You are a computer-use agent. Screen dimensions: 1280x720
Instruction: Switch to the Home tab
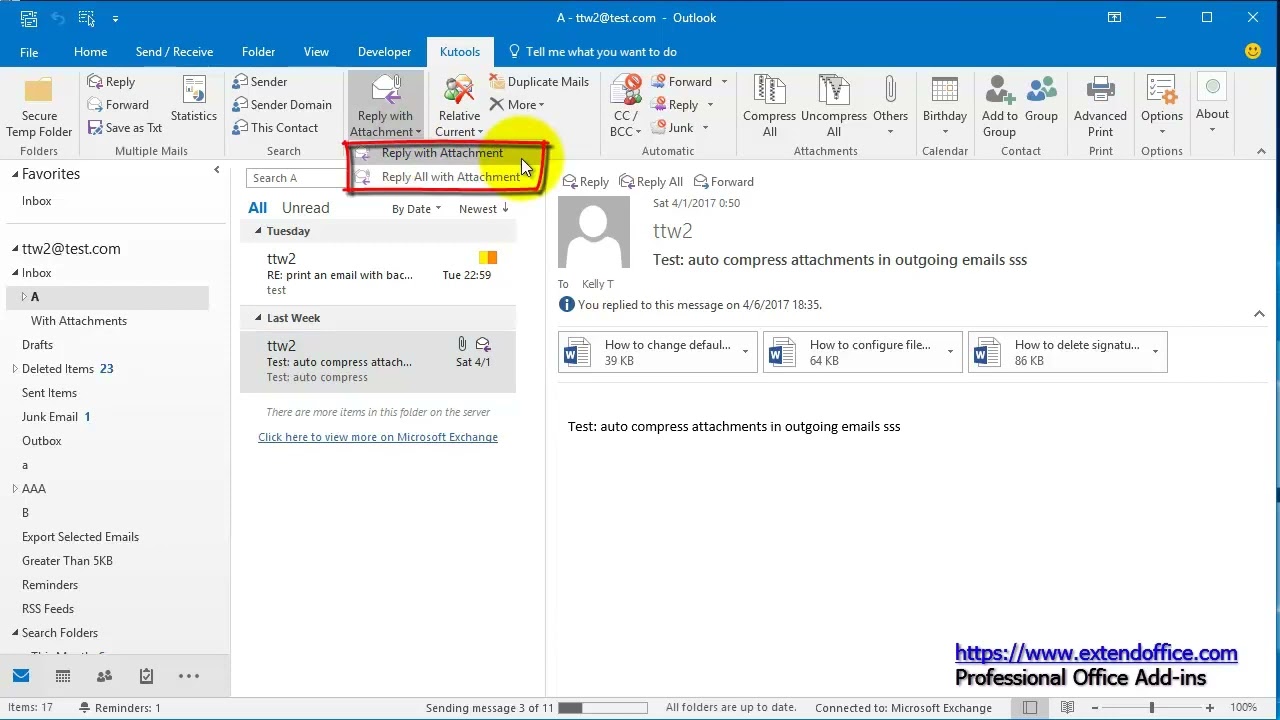coord(90,52)
